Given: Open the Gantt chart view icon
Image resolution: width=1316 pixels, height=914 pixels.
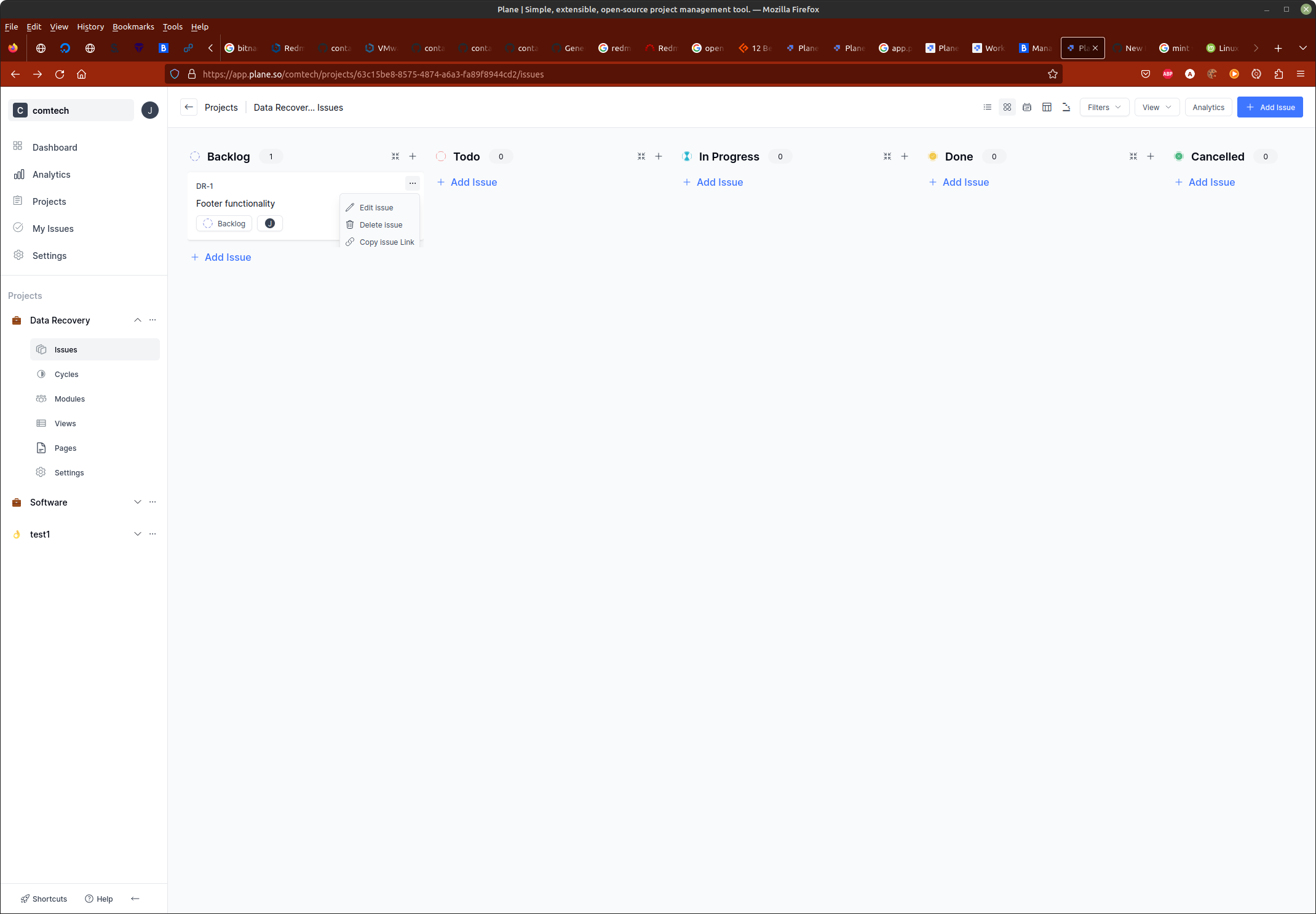Looking at the screenshot, I should tap(1066, 107).
